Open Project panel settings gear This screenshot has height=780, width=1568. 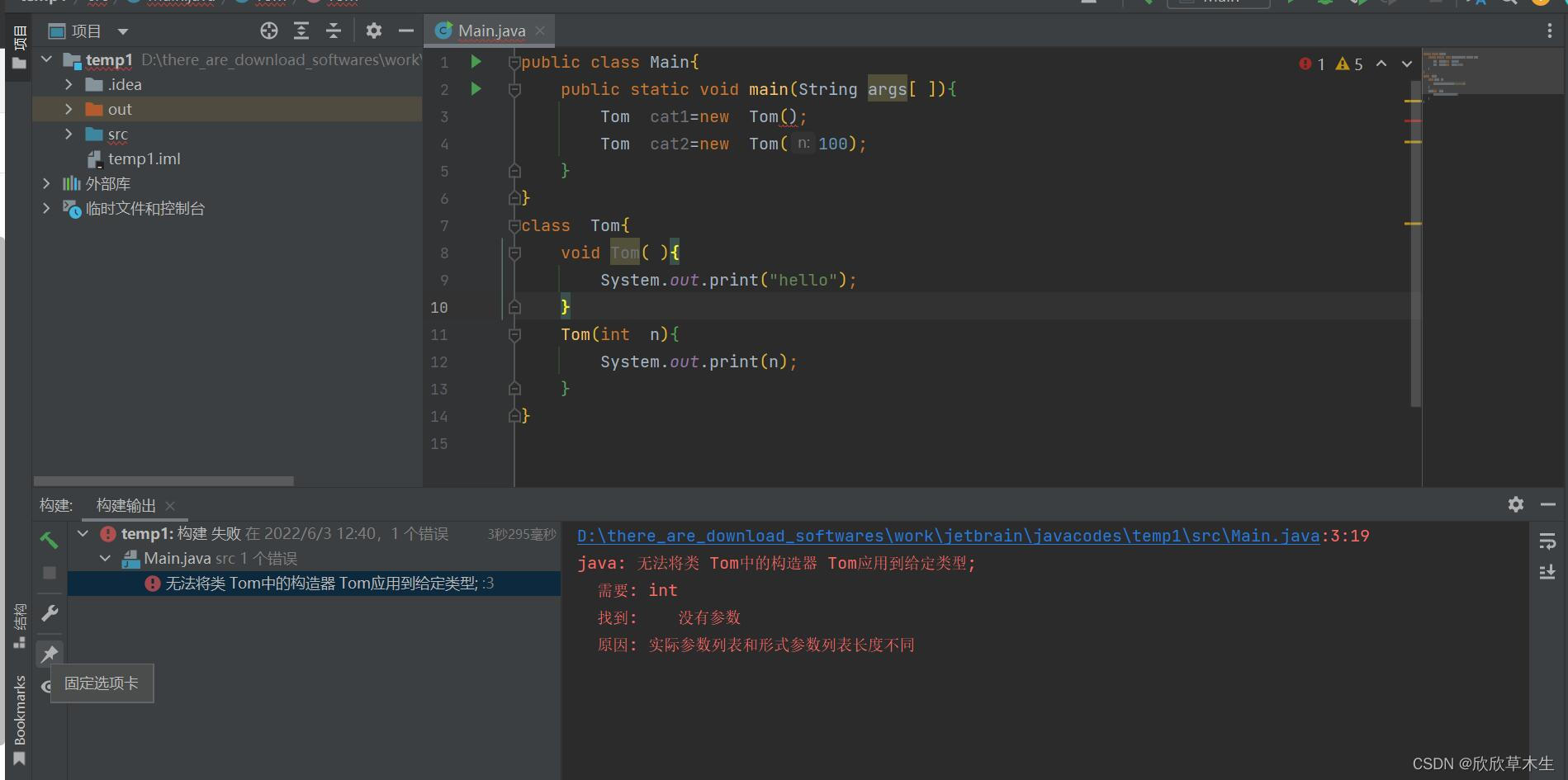pyautogui.click(x=374, y=31)
